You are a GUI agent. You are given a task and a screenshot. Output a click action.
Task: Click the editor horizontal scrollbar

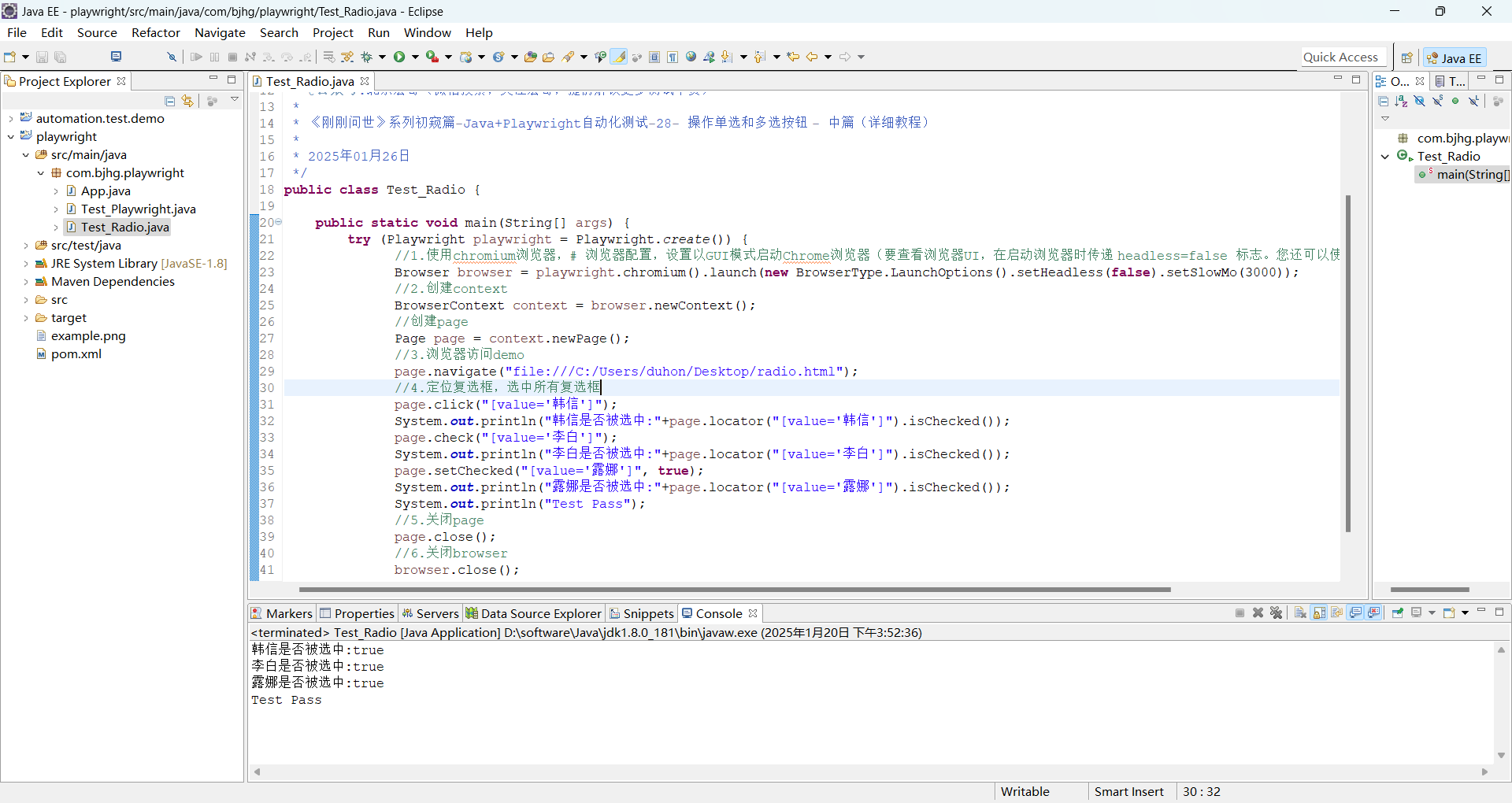(x=734, y=589)
